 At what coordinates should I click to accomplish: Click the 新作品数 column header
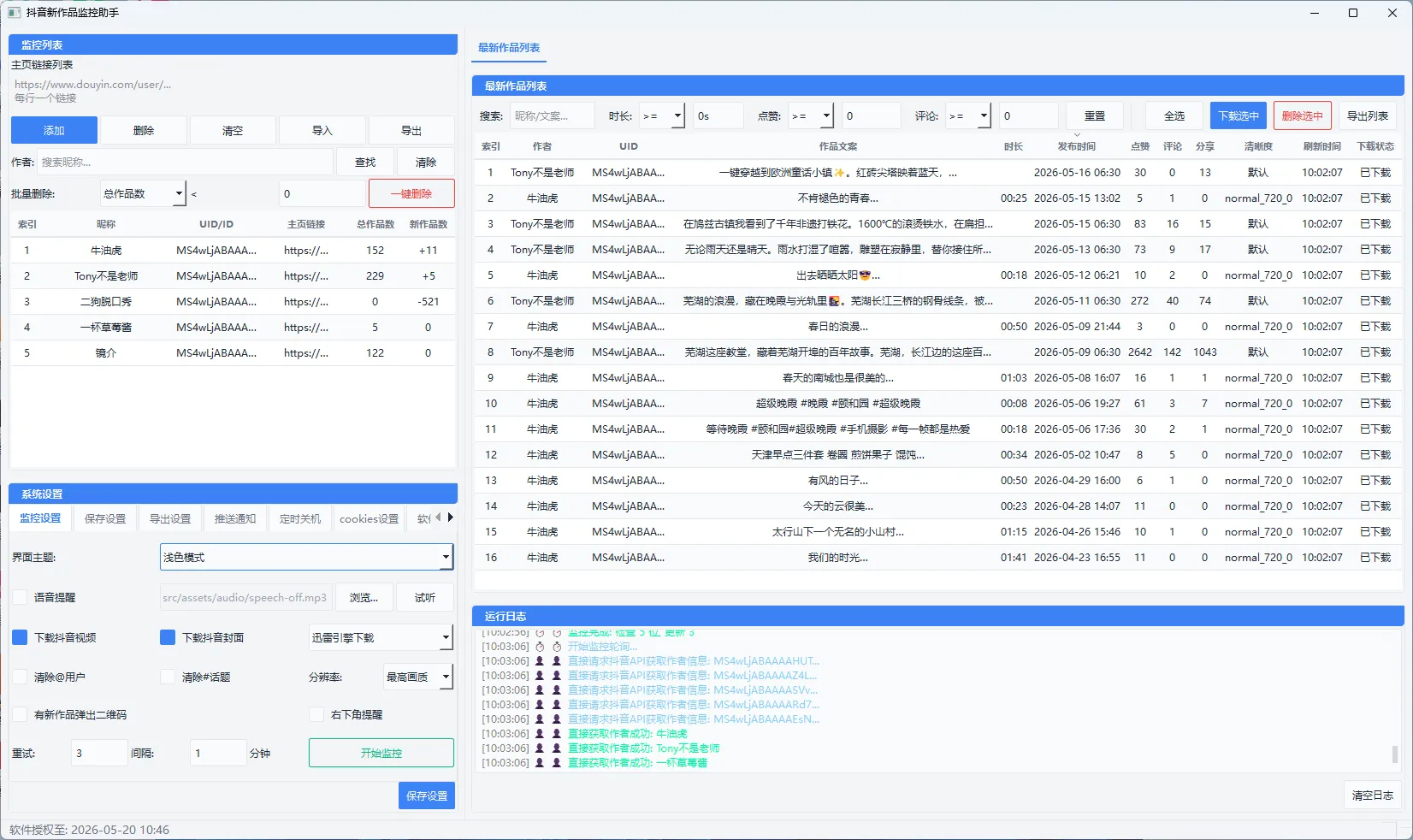[x=429, y=224]
